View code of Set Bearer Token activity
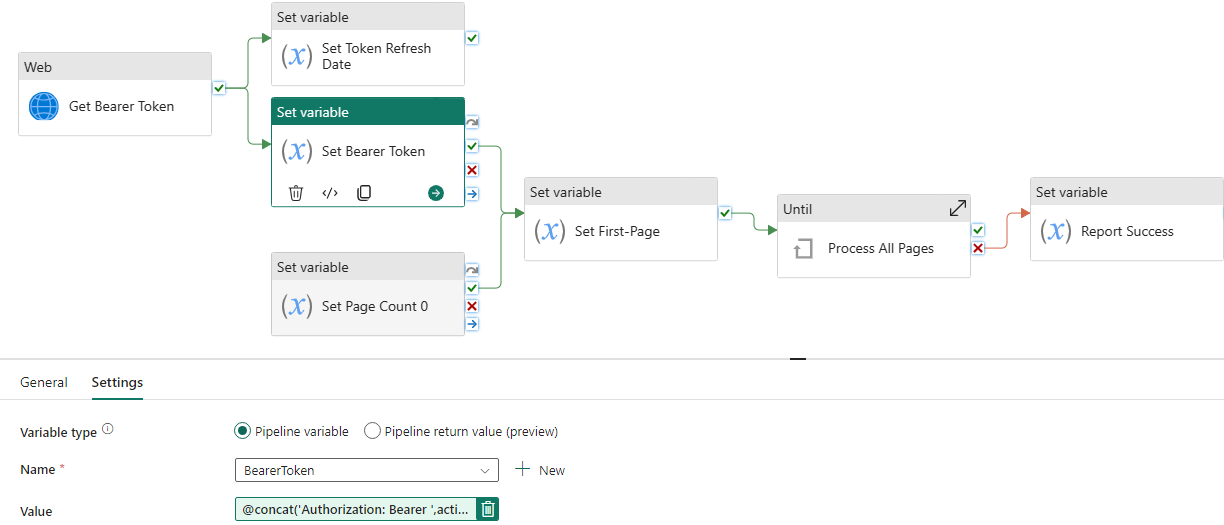The width and height of the screenshot is (1224, 525). 330,193
